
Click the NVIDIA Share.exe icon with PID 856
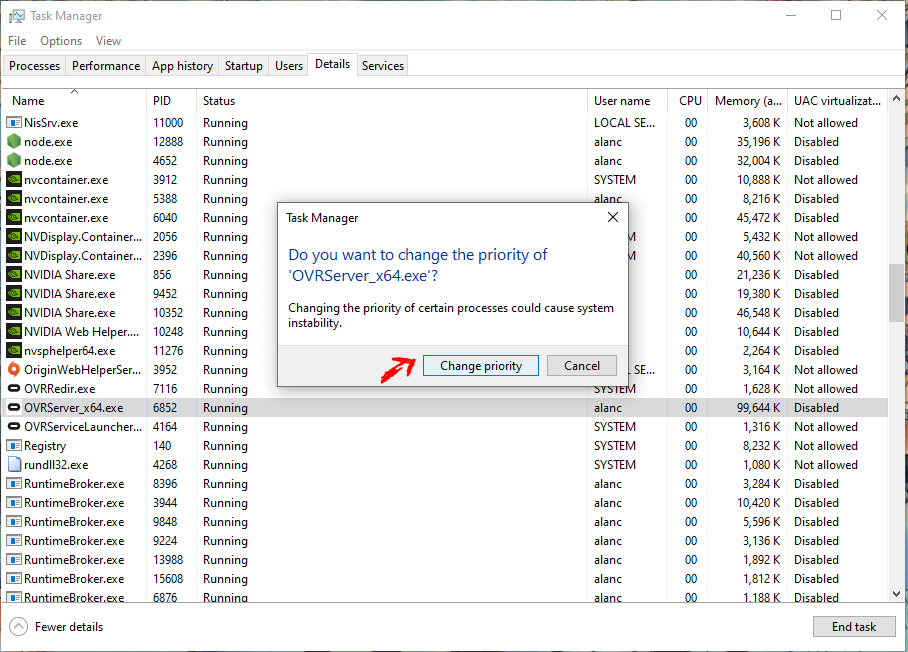14,275
